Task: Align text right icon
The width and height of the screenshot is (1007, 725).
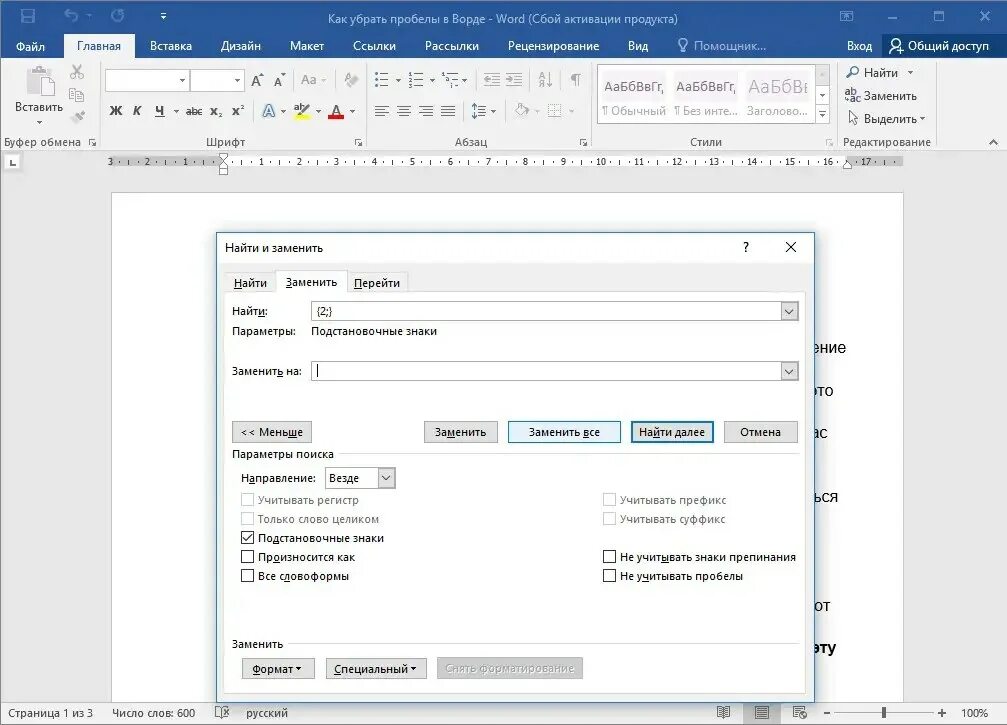Action: [x=426, y=111]
